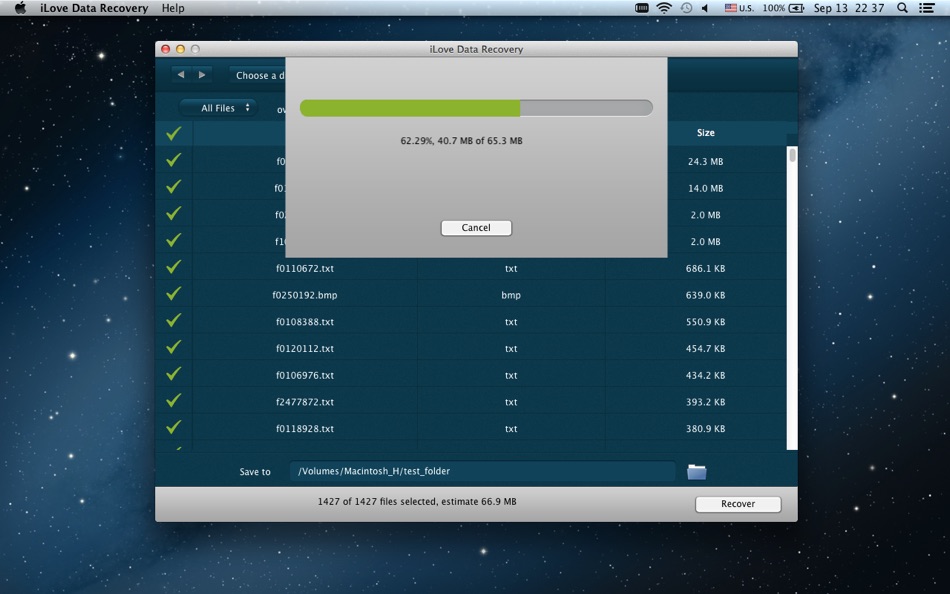Click the 454.7 KB size cell
950x594 pixels.
pos(705,349)
